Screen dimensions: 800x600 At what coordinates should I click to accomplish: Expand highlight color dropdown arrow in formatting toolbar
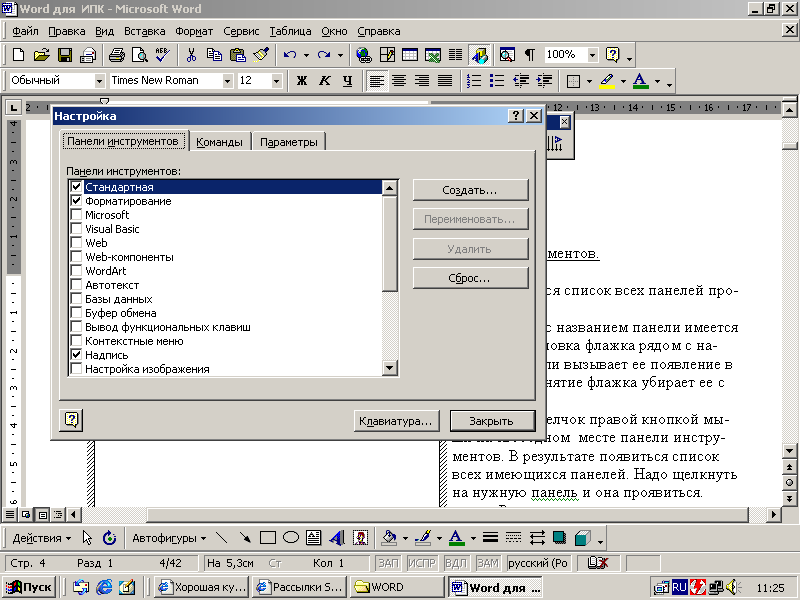pos(623,81)
